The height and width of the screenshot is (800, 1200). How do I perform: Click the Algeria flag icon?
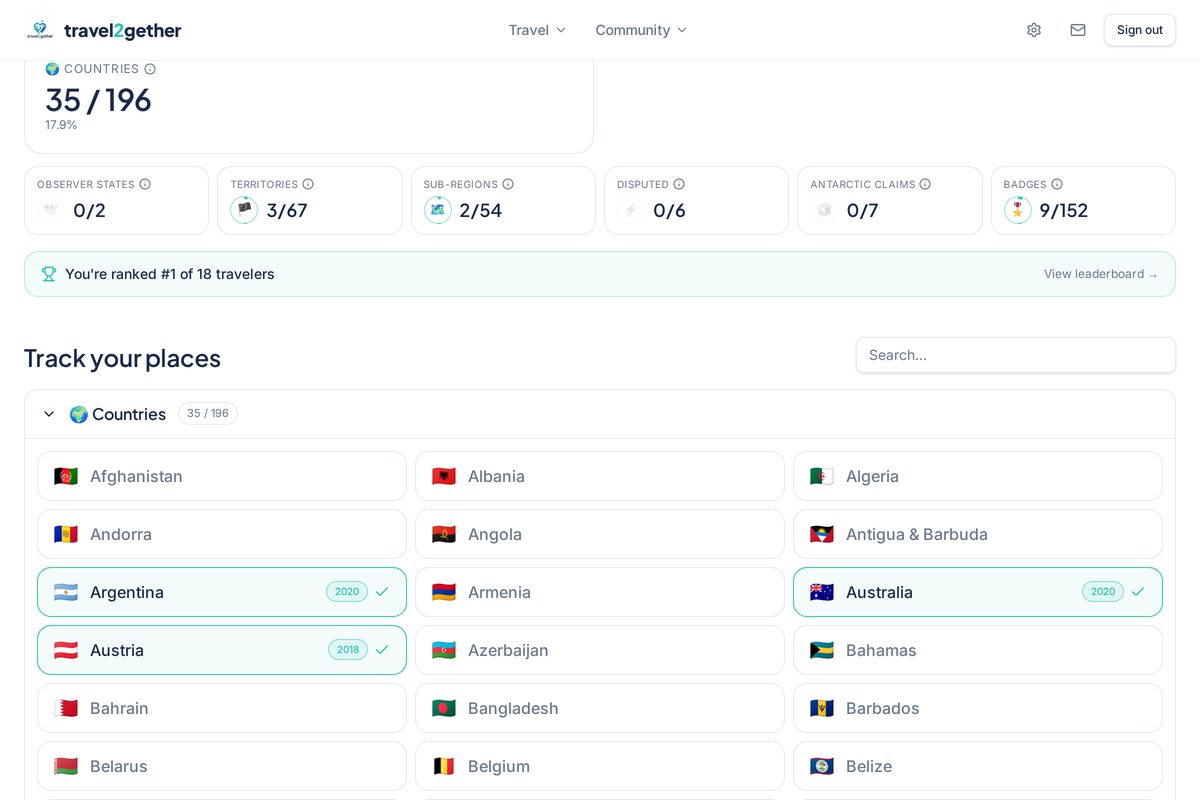(x=822, y=476)
